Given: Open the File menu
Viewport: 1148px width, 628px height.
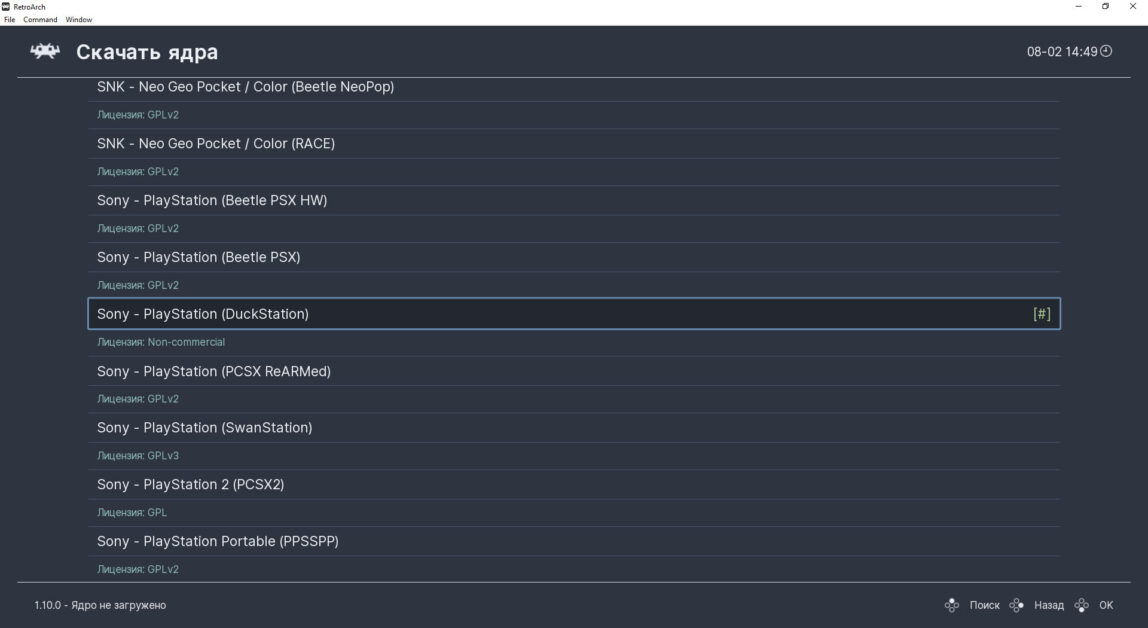Looking at the screenshot, I should (10, 19).
